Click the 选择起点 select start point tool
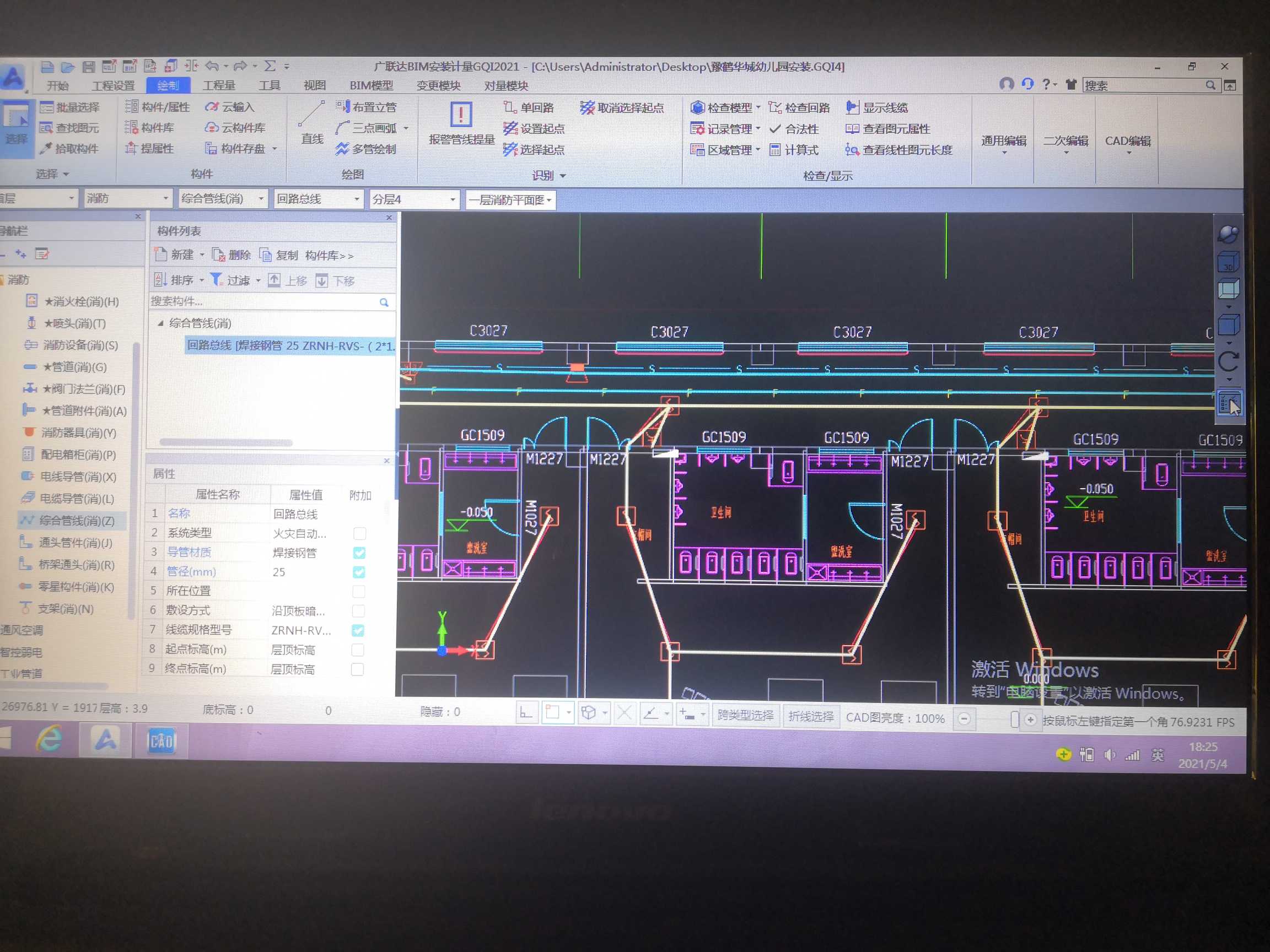The height and width of the screenshot is (952, 1270). pos(534,150)
